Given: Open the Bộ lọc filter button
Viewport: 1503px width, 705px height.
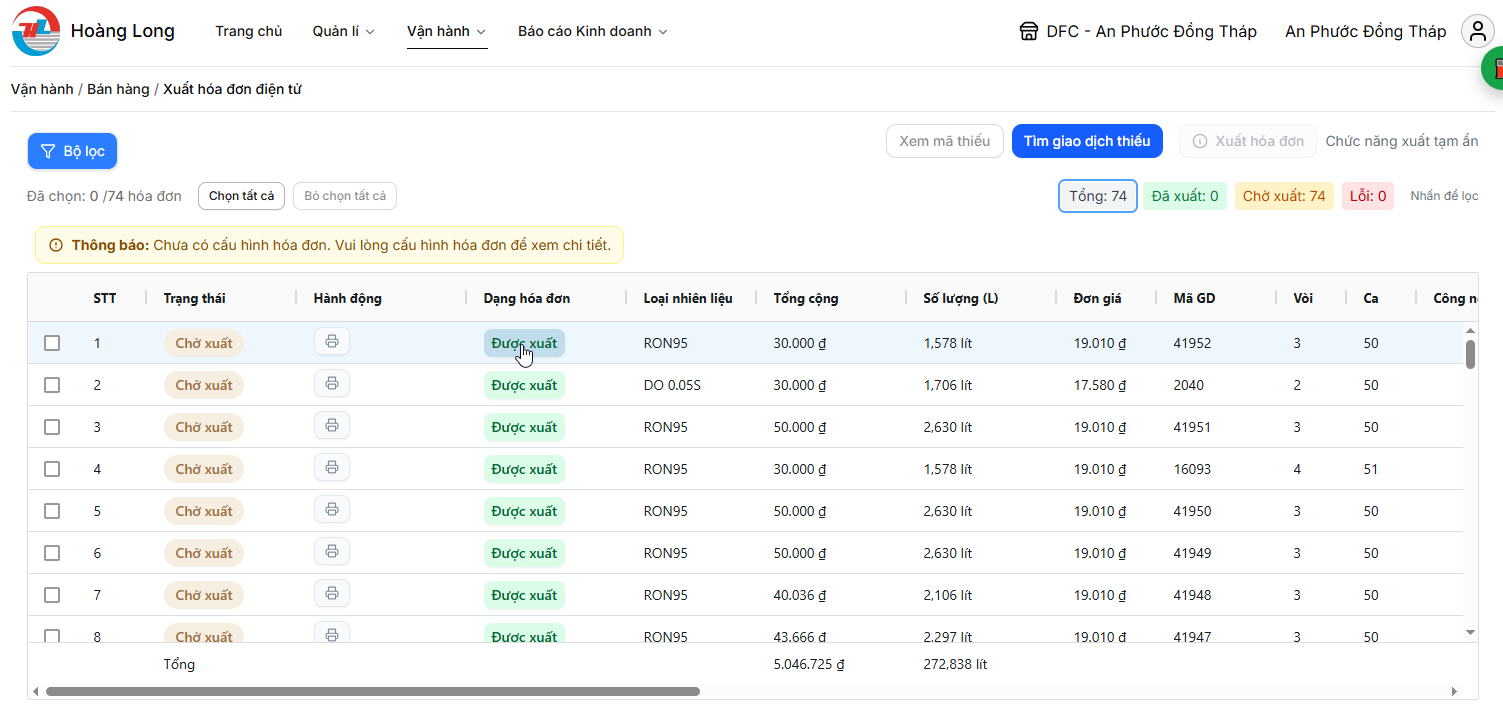Looking at the screenshot, I should tap(72, 151).
